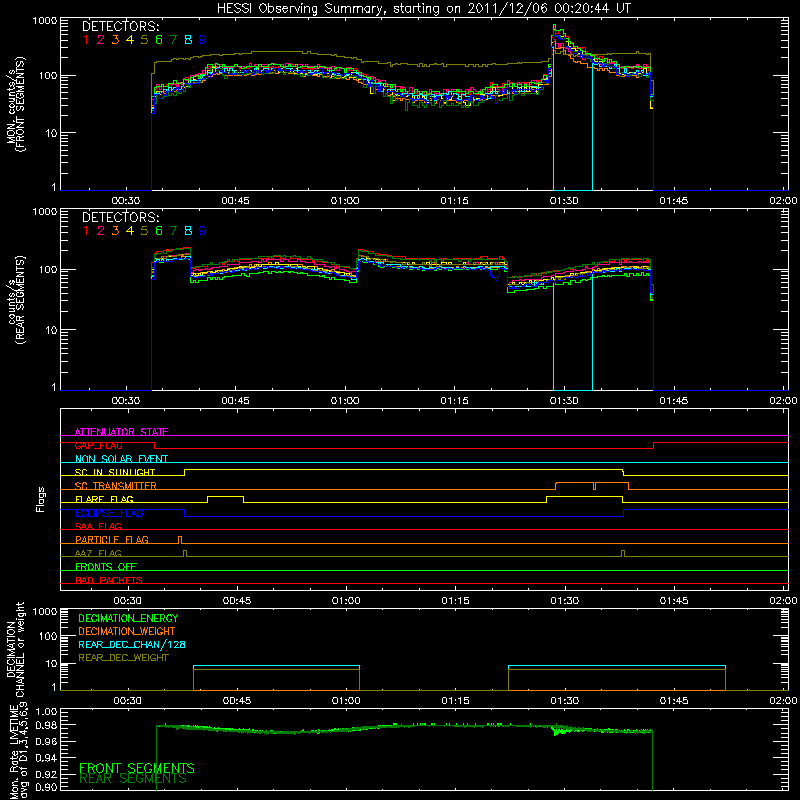
Task: Click the DETECTORS: legend heading in the rear segments panel
Action: (121, 217)
